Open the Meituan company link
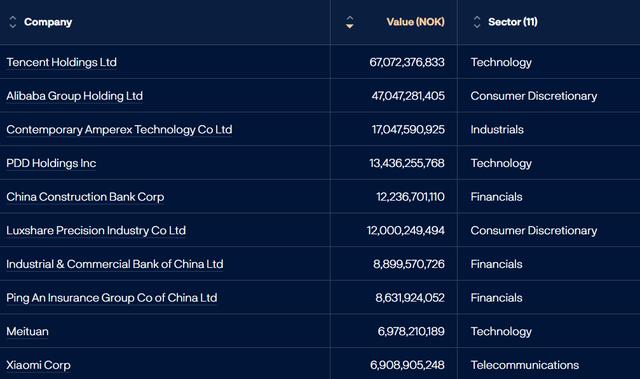640x379 pixels. 27,332
